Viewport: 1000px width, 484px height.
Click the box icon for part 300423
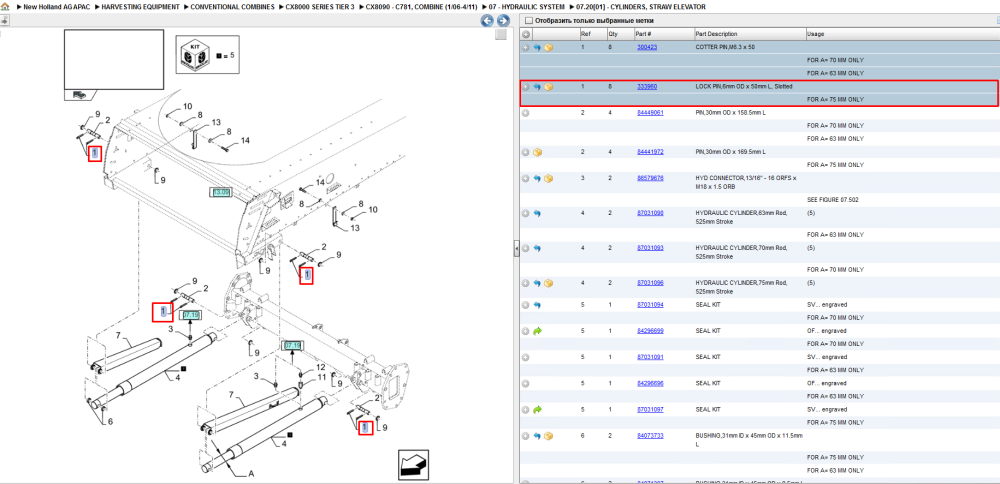pyautogui.click(x=548, y=47)
